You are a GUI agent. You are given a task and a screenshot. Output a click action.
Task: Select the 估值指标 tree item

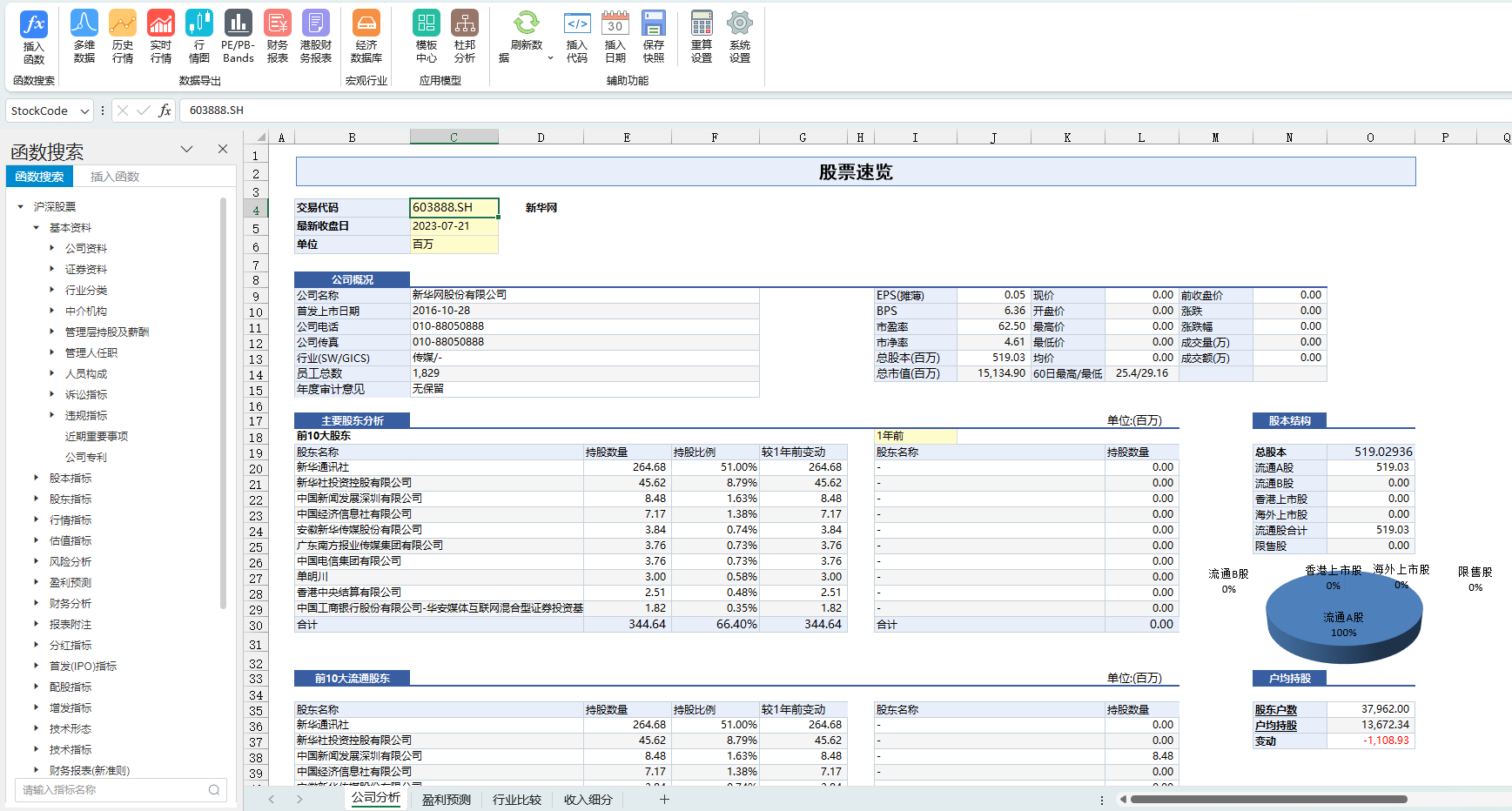tap(71, 541)
